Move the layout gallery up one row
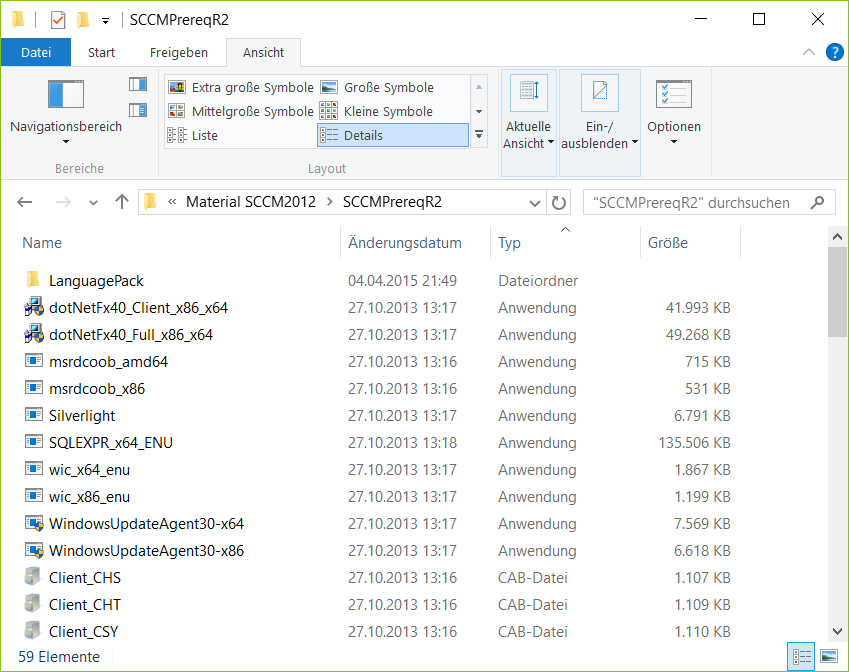849x672 pixels. [x=479, y=87]
